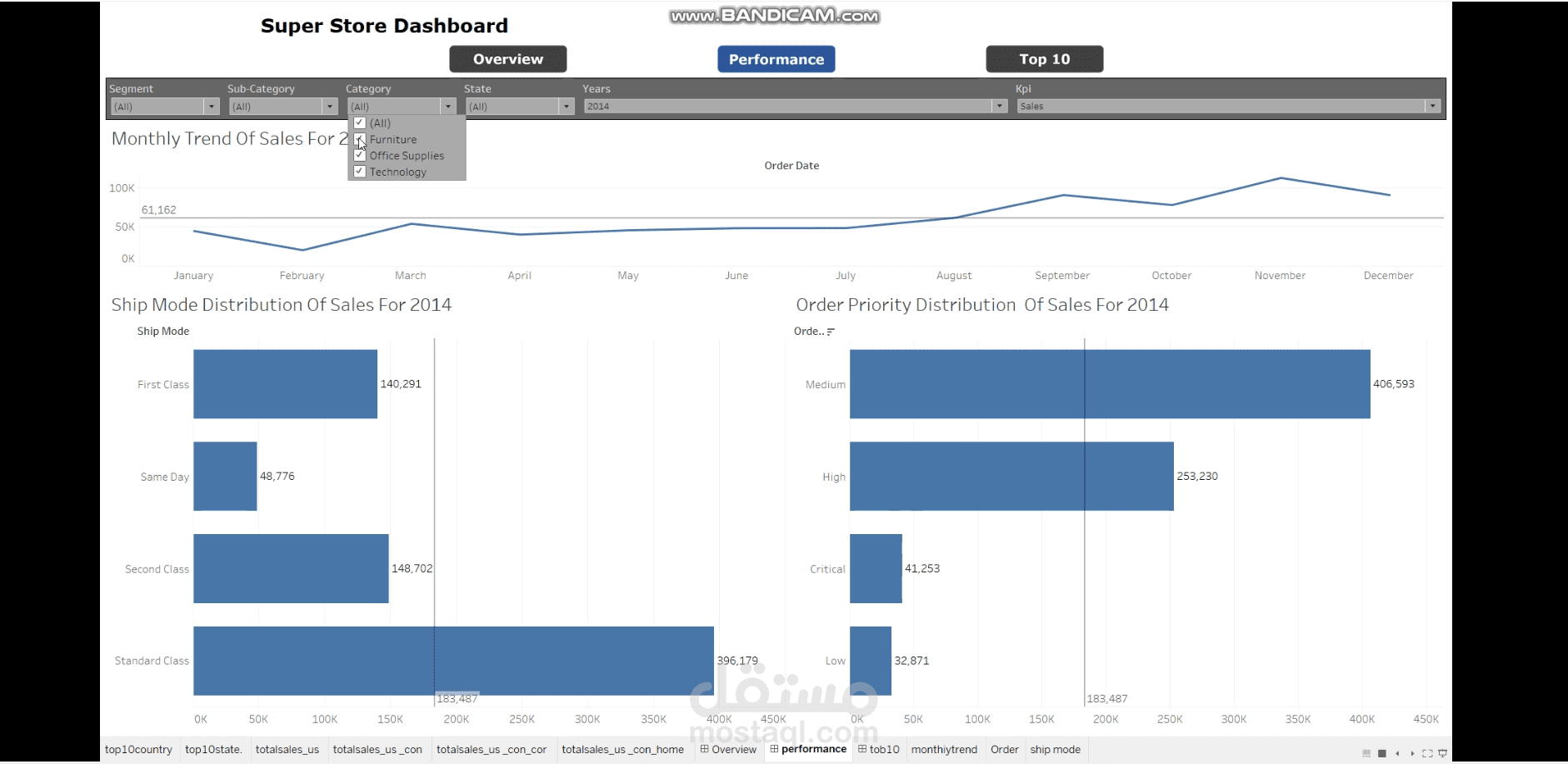1568x764 pixels.
Task: Go to the previous sheet with the left arrow
Action: [1397, 753]
